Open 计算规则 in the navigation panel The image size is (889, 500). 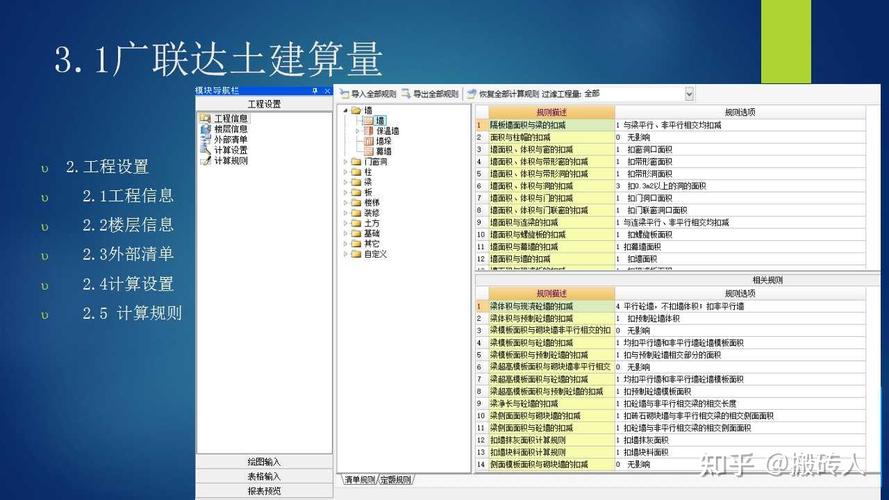[230, 161]
